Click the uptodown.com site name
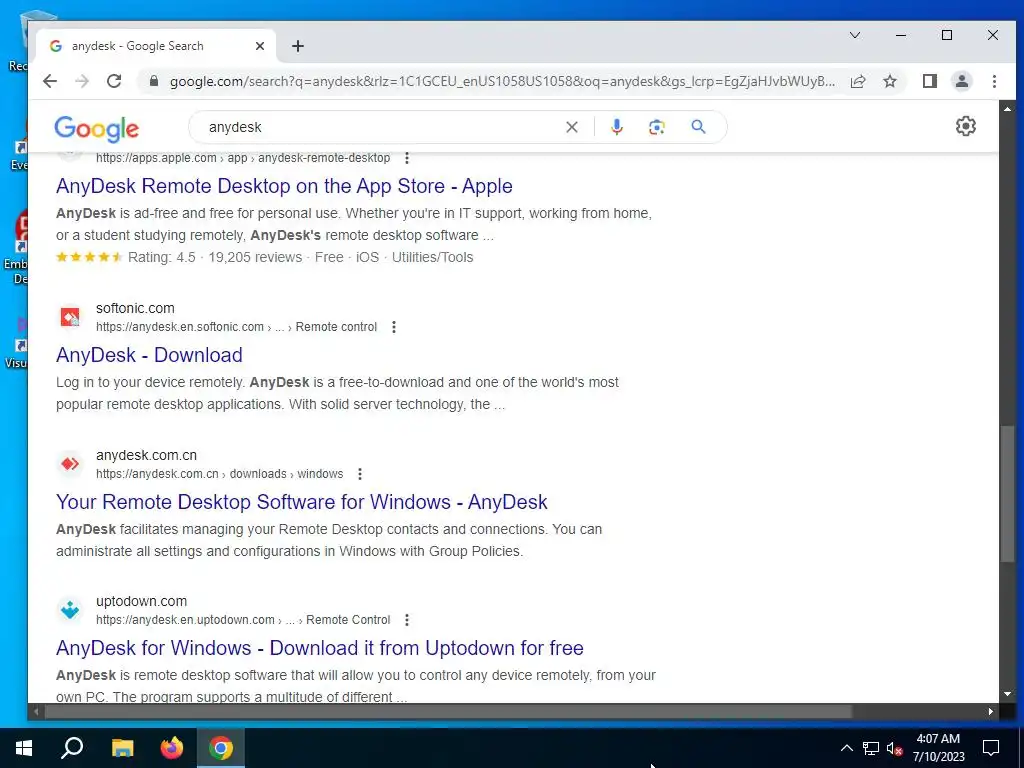Image resolution: width=1024 pixels, height=768 pixels. coord(141,601)
